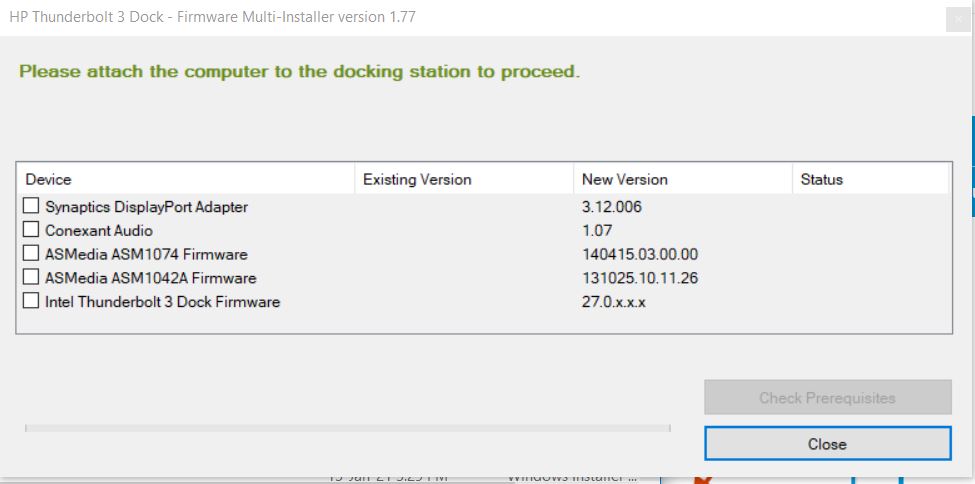Select the Intel Thunderbolt 3 Dock Firmware label
This screenshot has height=484, width=975.
click(x=162, y=301)
